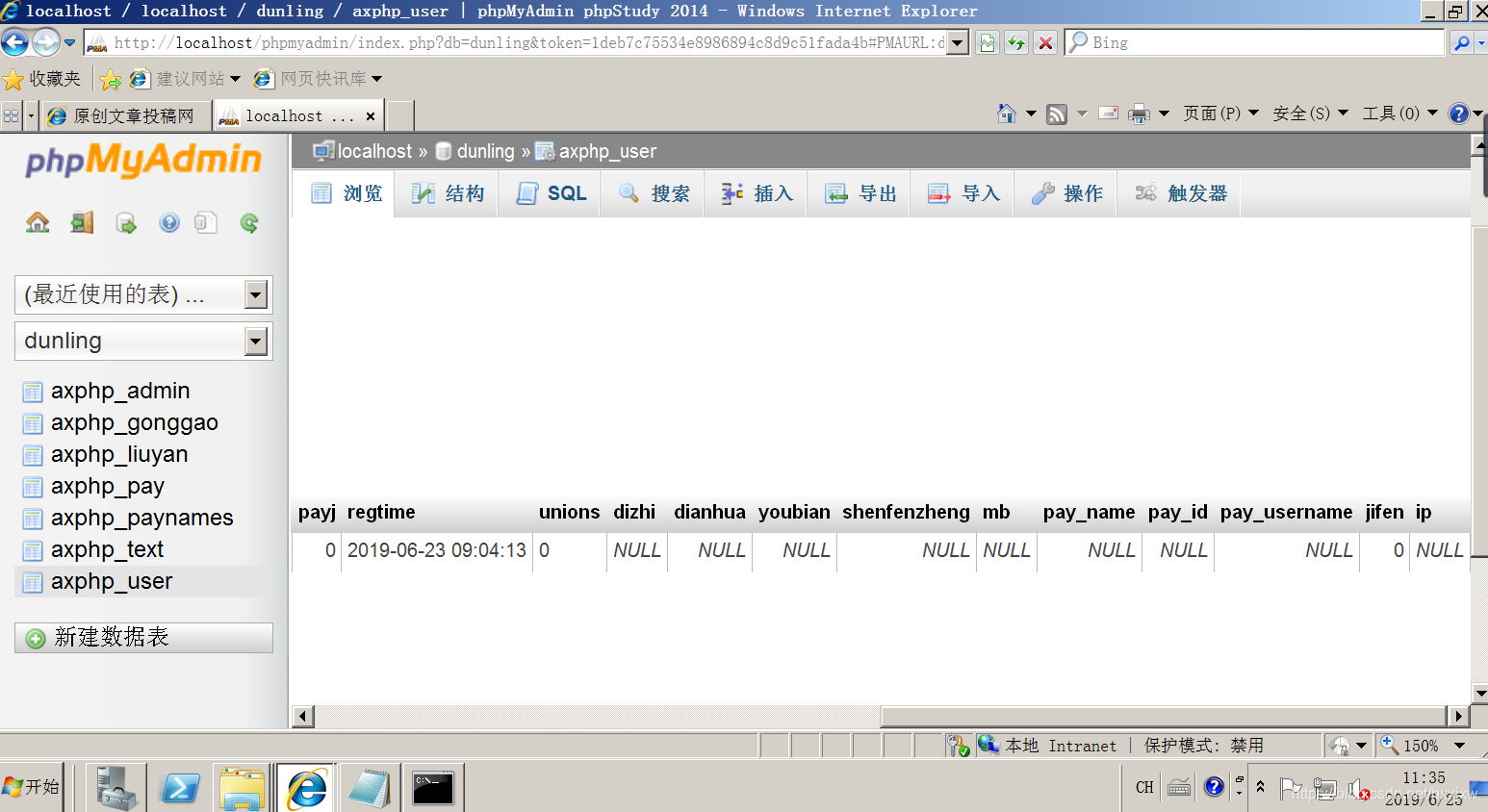Screen dimensions: 1488x812
Task: Click the reload navigation frame icon
Action: 249,223
